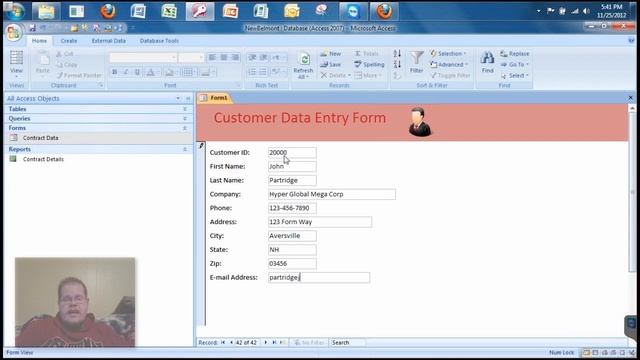
Task: Collapse navigation pane with shutter button
Action: tap(188, 98)
